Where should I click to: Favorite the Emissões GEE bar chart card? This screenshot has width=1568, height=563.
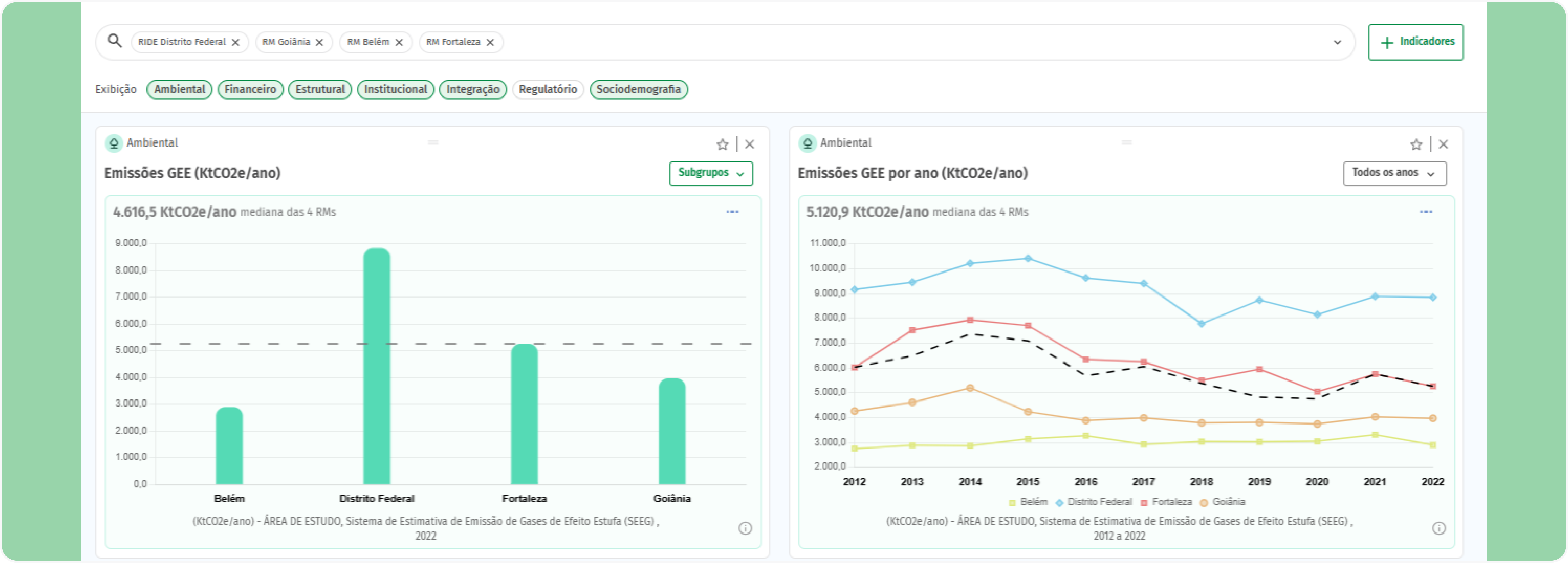722,144
